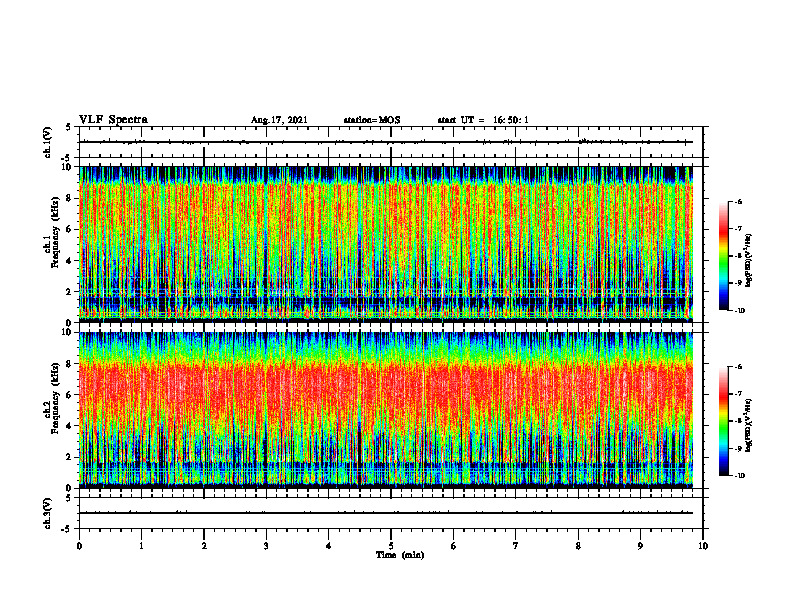Click ch.1(V) axis tick label "-5"
The width and height of the screenshot is (792, 612).
point(67,157)
